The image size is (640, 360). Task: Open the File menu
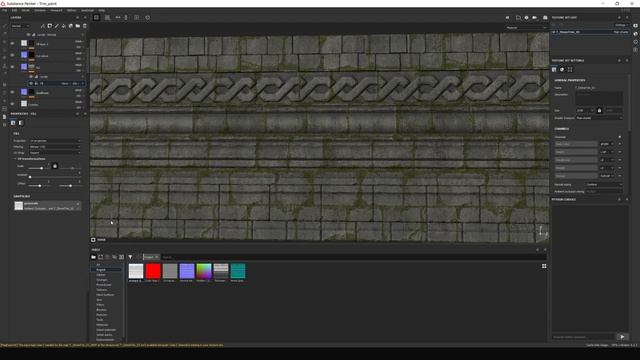tap(4, 10)
